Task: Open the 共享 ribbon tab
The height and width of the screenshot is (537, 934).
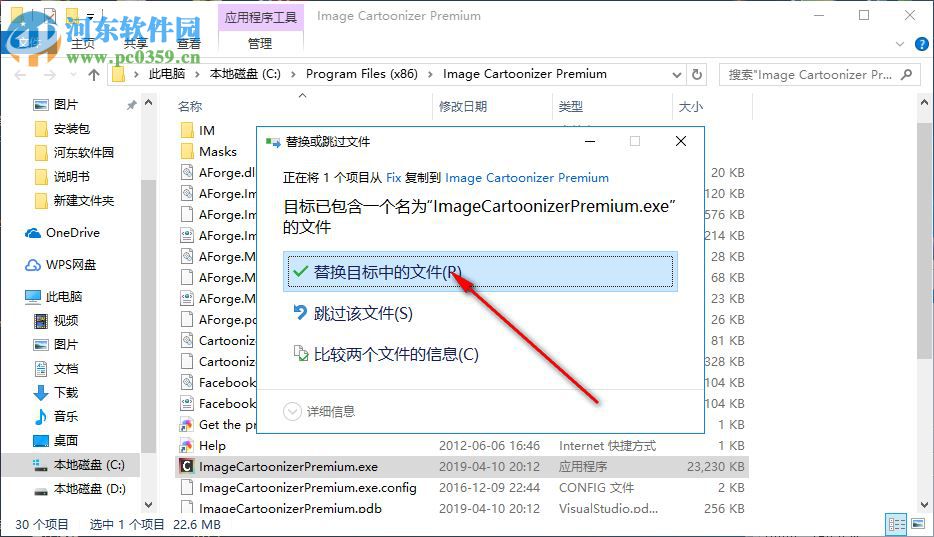Action: coord(136,43)
